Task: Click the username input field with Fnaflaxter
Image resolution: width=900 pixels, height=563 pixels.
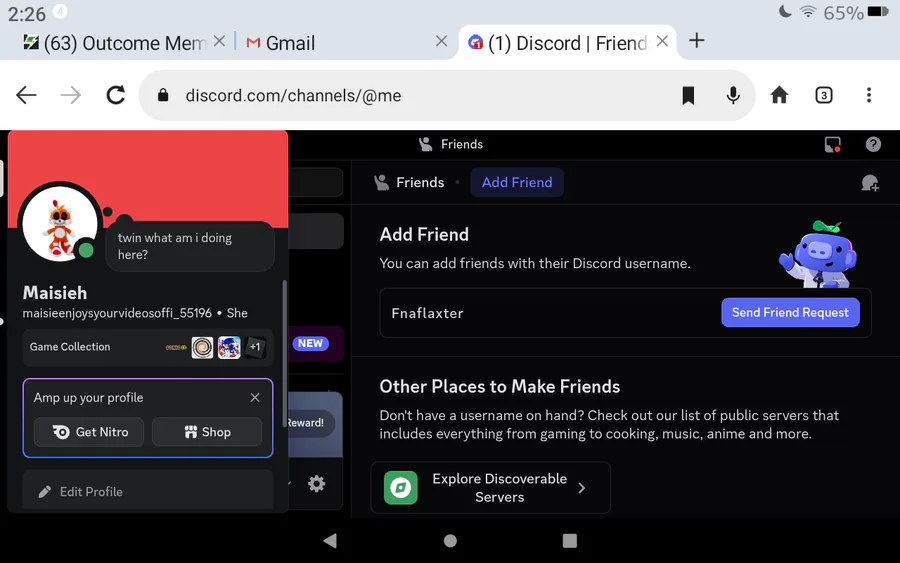Action: [x=548, y=313]
